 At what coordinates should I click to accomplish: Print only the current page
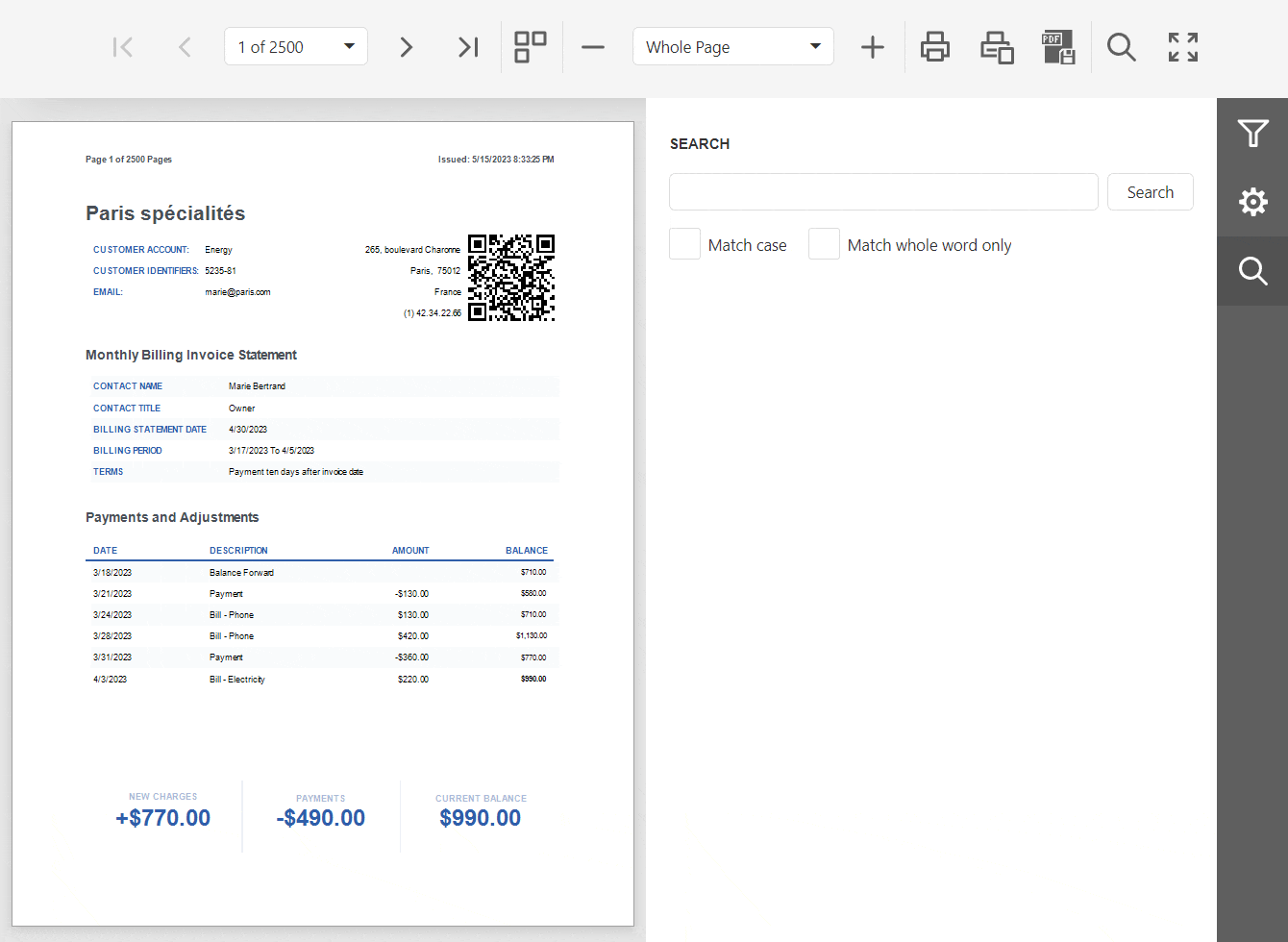(997, 46)
